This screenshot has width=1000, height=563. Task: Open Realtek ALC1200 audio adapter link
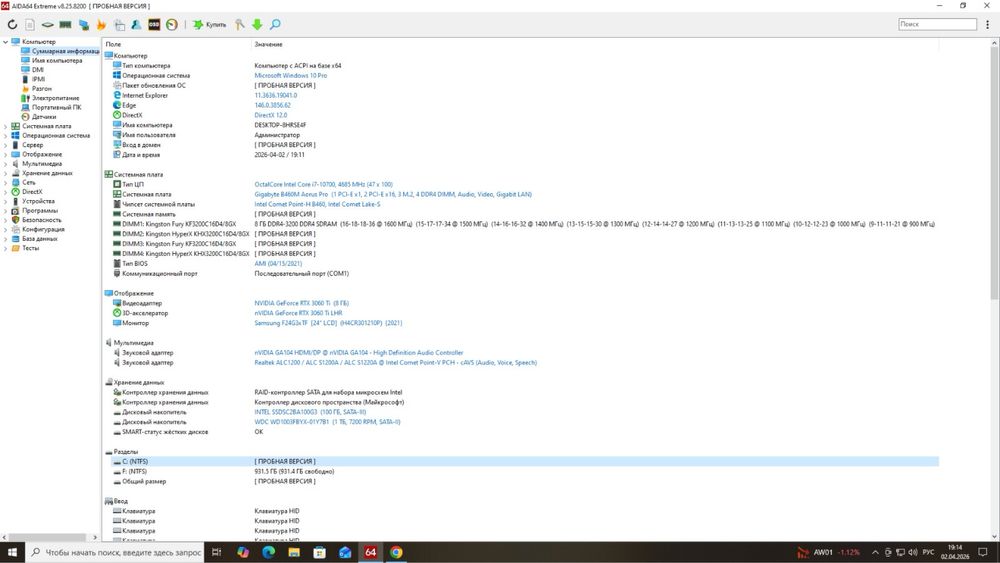point(395,363)
